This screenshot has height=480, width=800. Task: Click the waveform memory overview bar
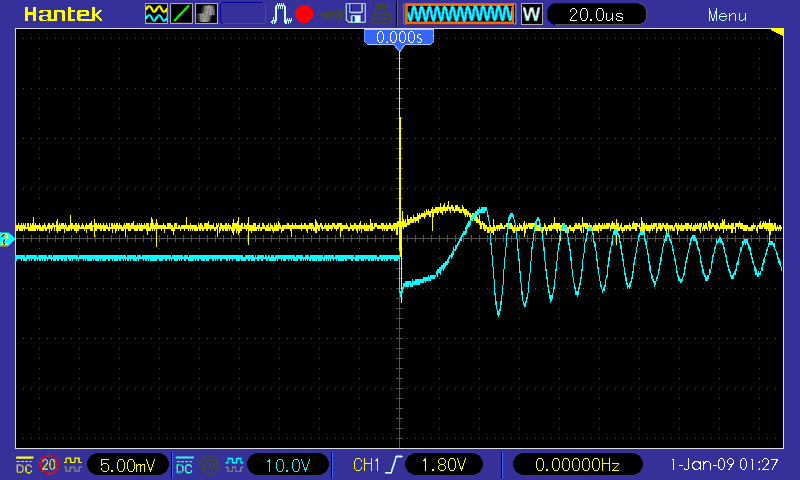point(460,14)
